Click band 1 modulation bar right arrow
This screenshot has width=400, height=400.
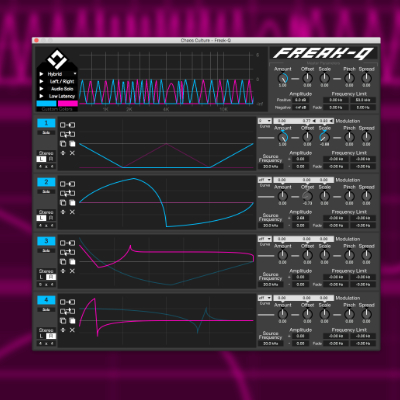click(x=331, y=121)
